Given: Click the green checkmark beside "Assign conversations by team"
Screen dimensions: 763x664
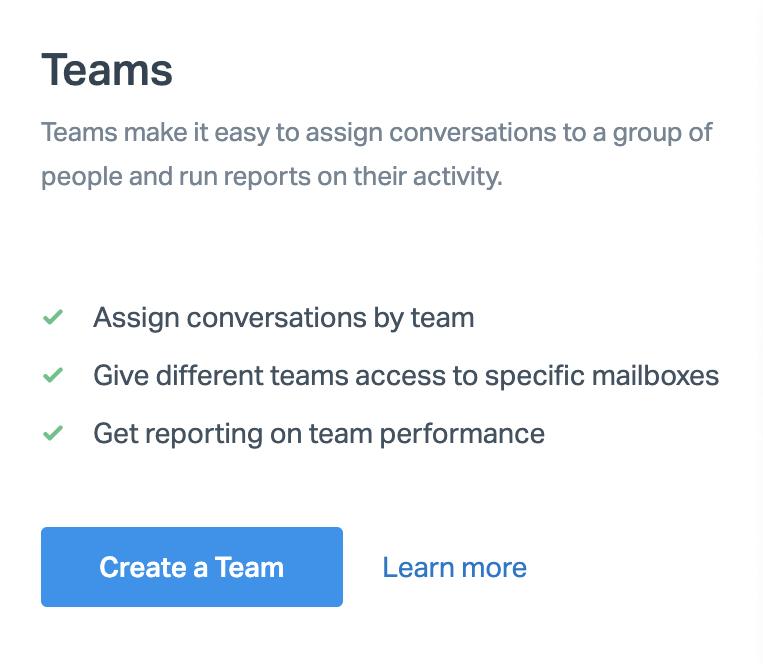Looking at the screenshot, I should point(53,318).
